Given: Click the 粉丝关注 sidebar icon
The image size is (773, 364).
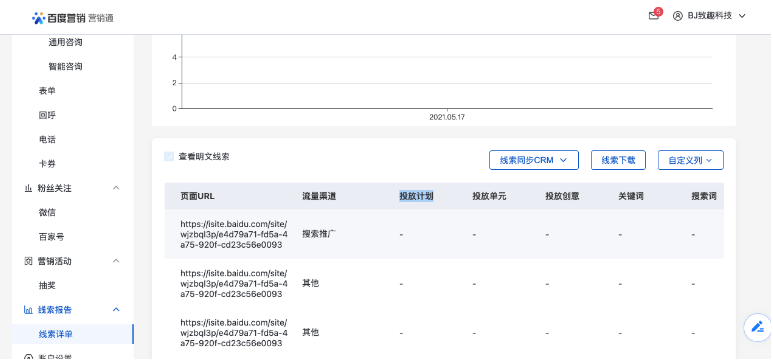Looking at the screenshot, I should click(28, 188).
